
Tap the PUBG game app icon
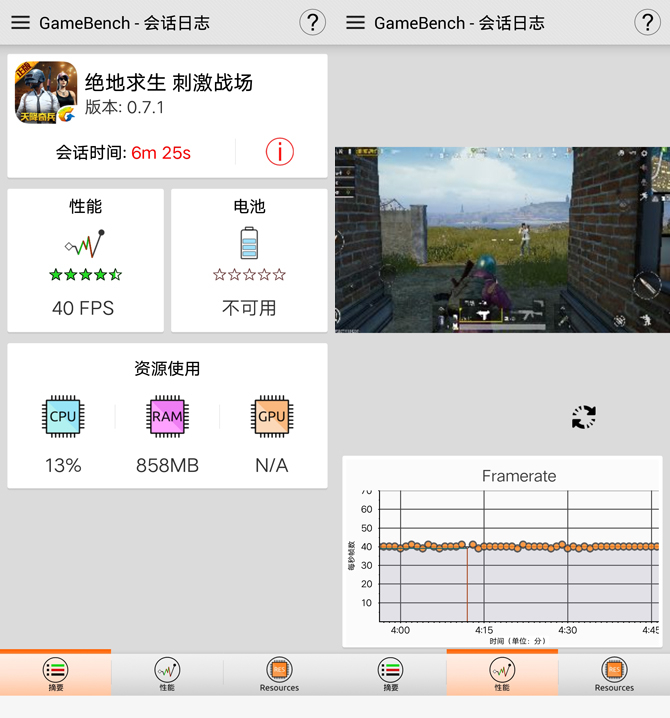coord(46,93)
